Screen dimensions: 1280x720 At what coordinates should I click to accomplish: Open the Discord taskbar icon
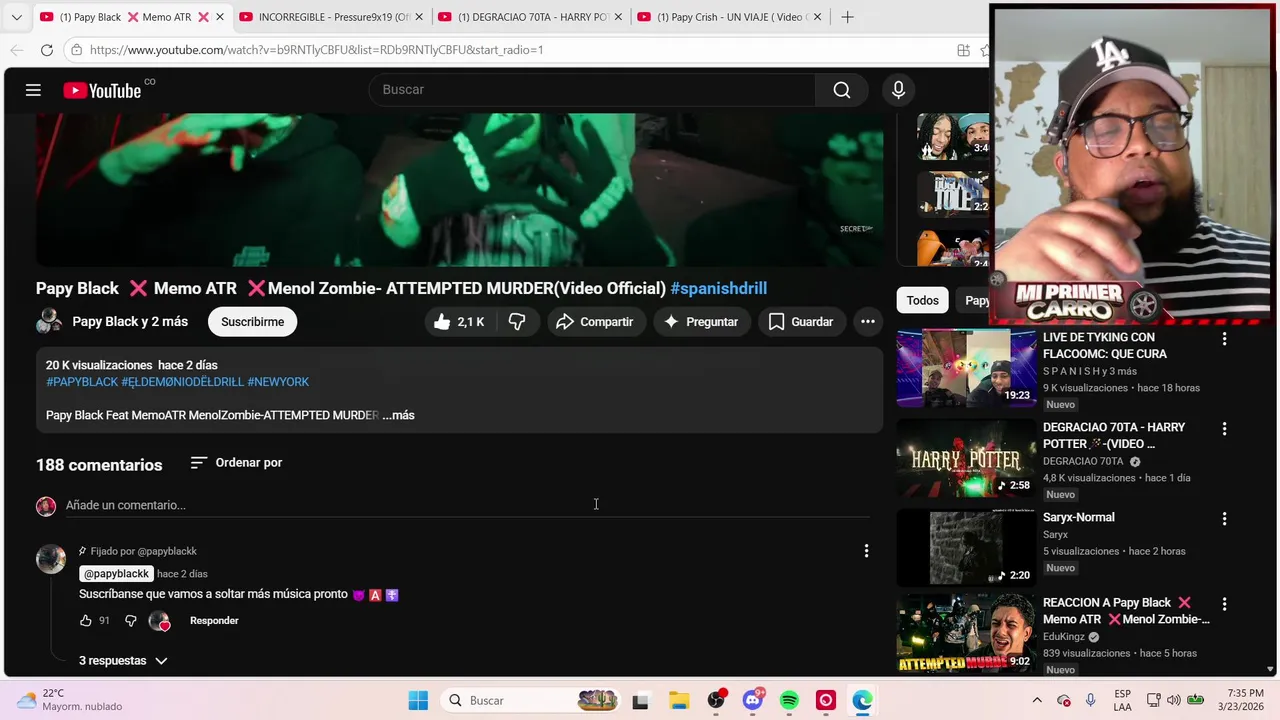click(x=752, y=701)
